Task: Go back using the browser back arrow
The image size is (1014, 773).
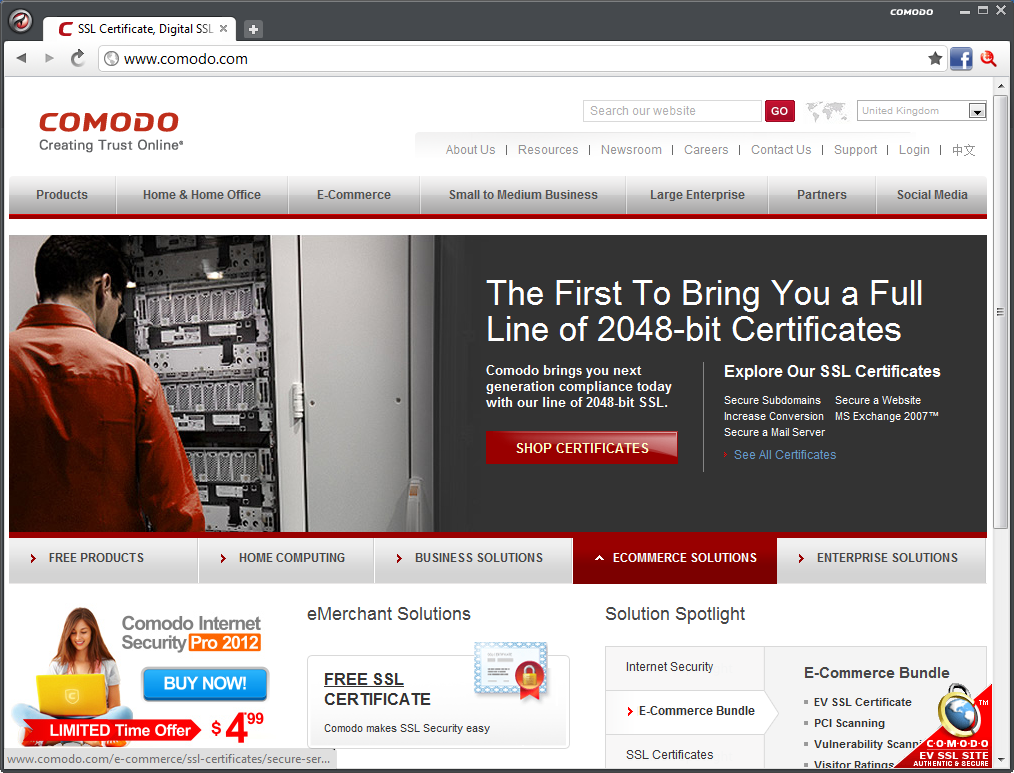Action: [21, 58]
